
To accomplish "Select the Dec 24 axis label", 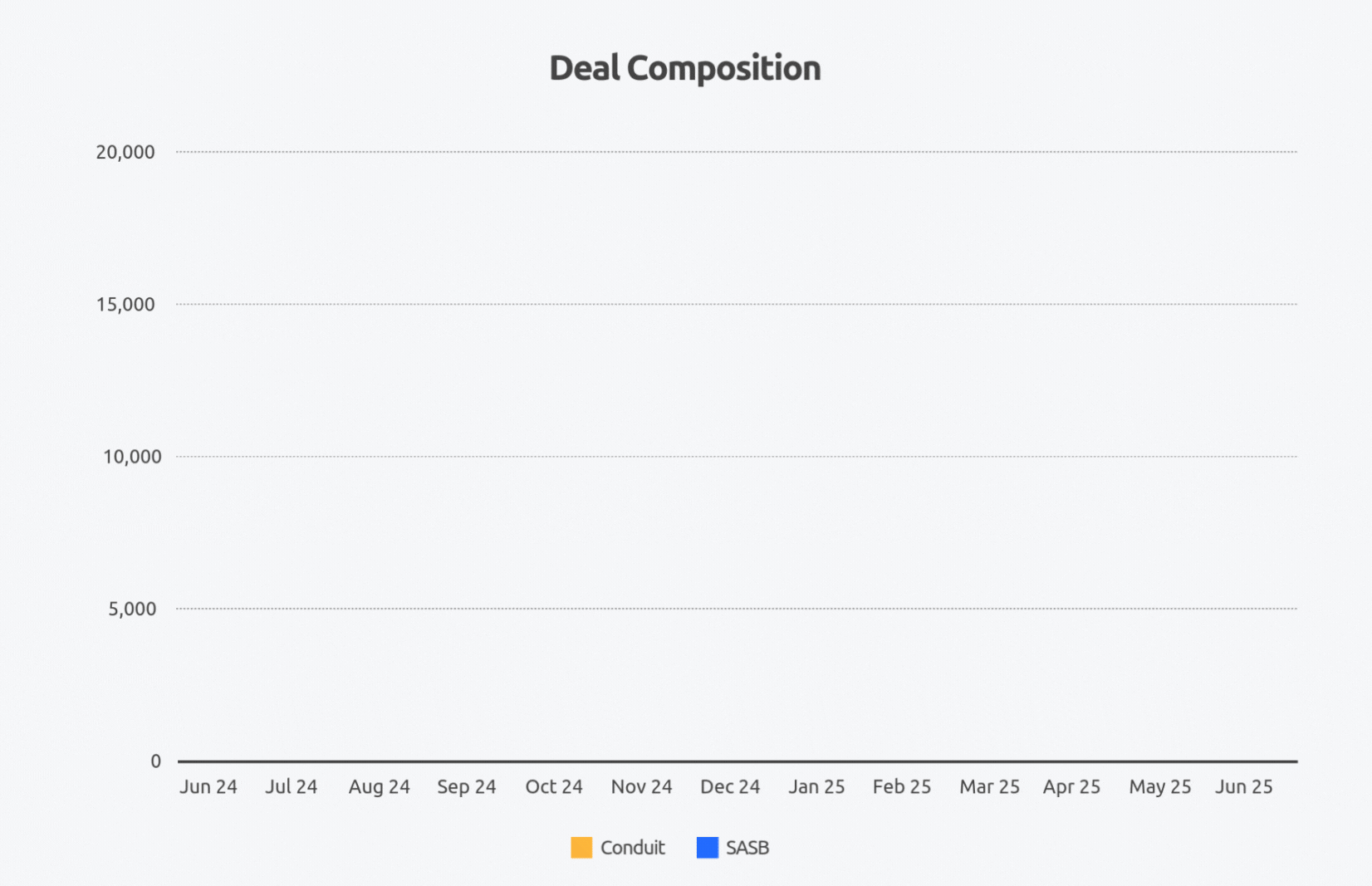I will pos(730,786).
